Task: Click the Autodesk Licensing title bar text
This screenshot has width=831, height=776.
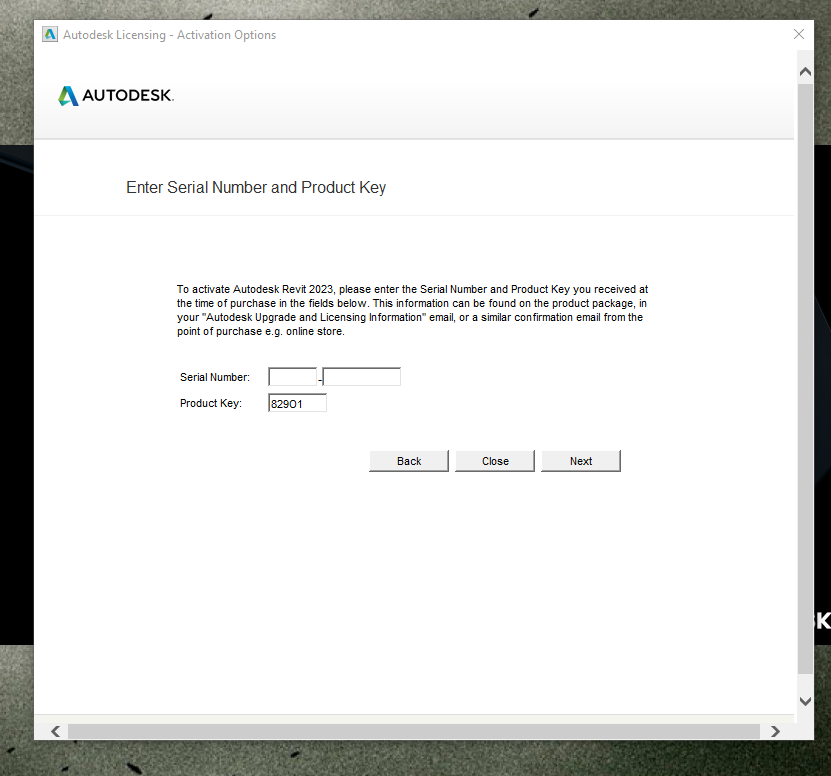Action: tap(169, 35)
